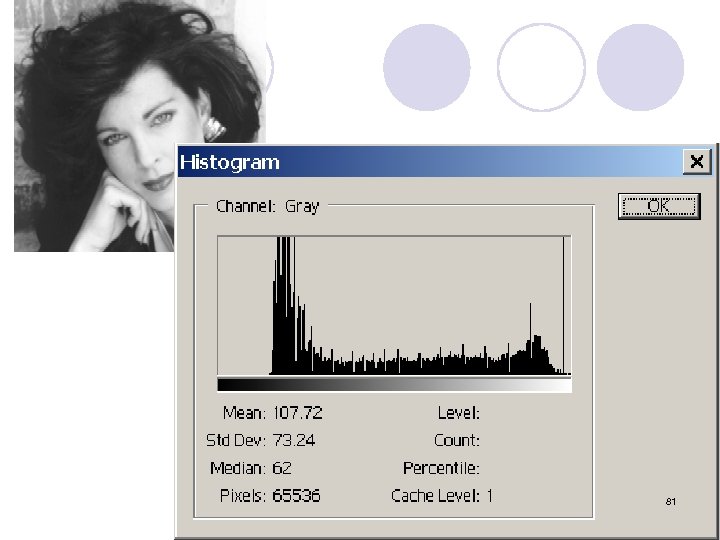Click the Cache Level: 1 text
The height and width of the screenshot is (540, 720).
coord(442,496)
